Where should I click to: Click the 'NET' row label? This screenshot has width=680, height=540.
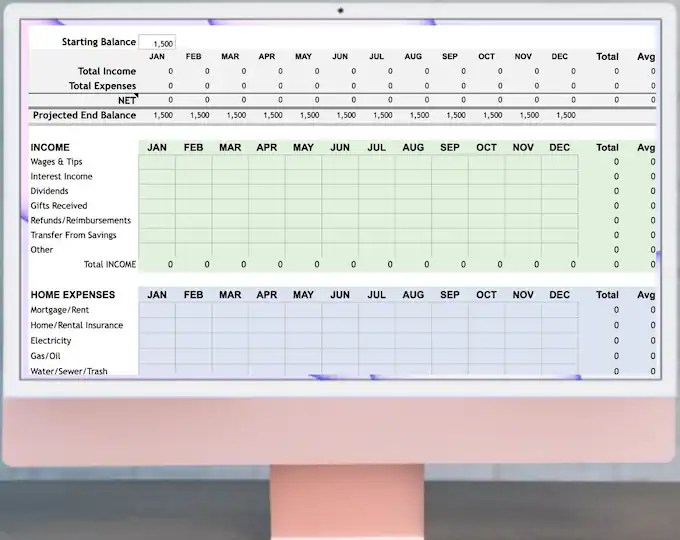127,100
